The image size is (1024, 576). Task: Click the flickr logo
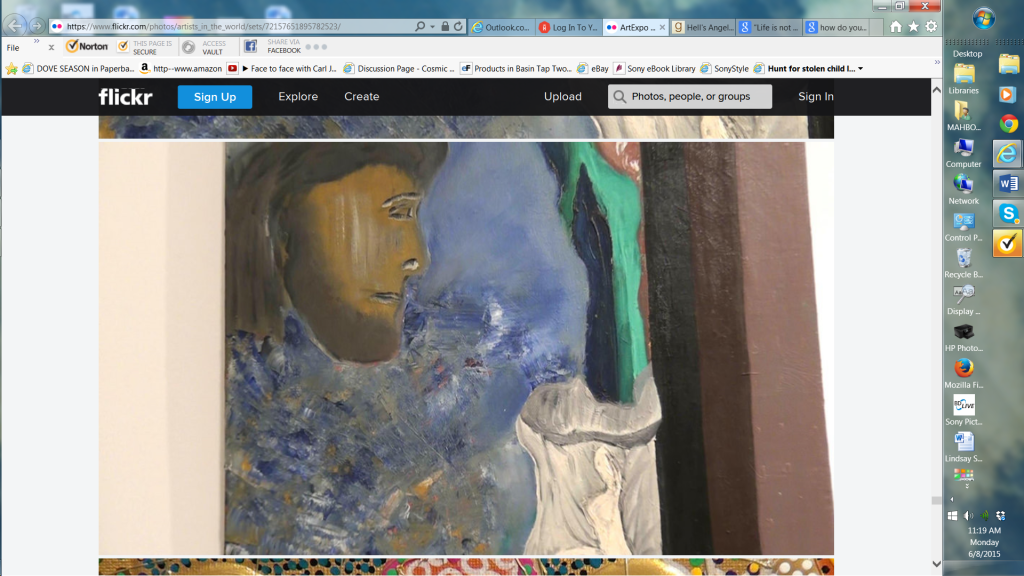tap(124, 97)
